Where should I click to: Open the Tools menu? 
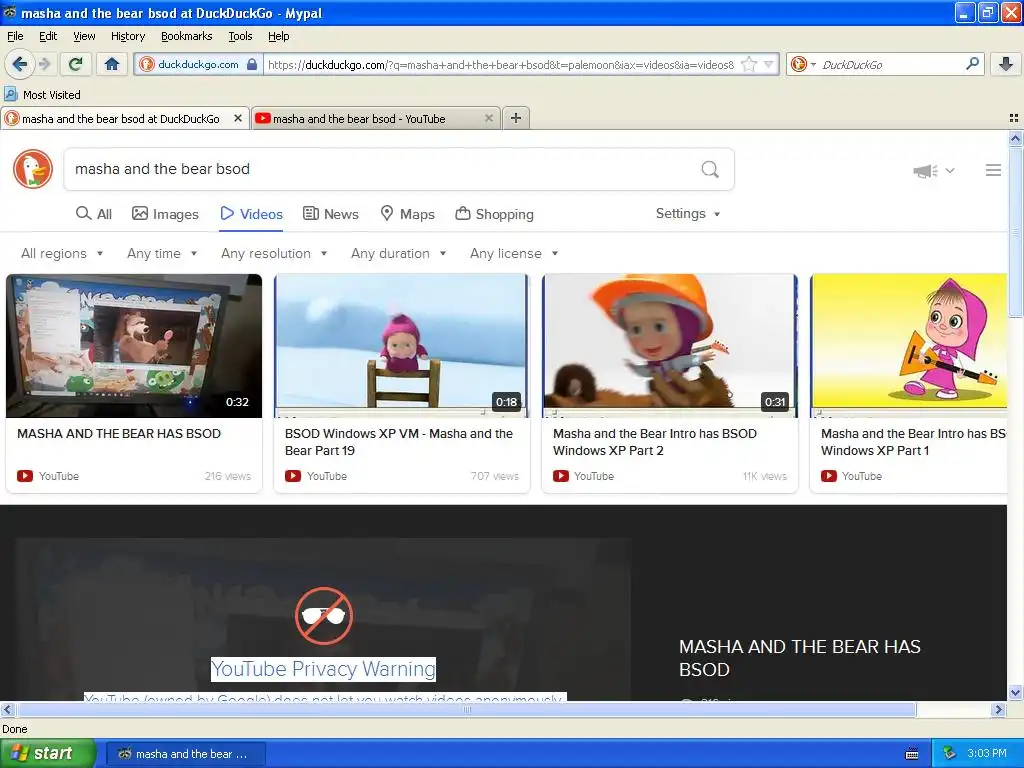coord(240,36)
